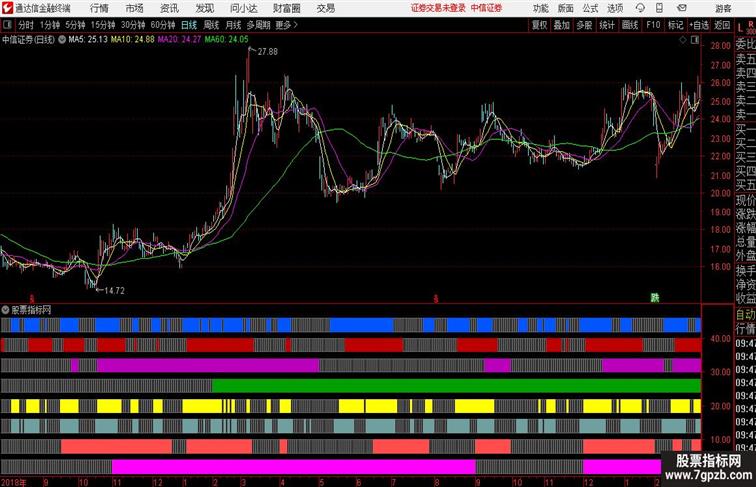Image resolution: width=756 pixels, height=487 pixels.
Task: Click the 多股 multi-stock button
Action: pos(584,25)
